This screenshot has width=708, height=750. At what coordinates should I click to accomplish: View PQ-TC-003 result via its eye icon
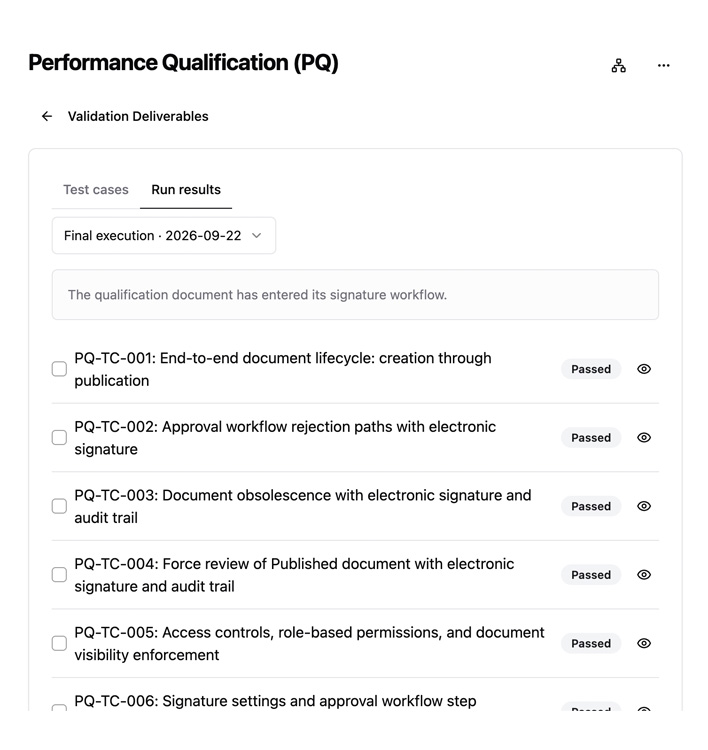644,506
